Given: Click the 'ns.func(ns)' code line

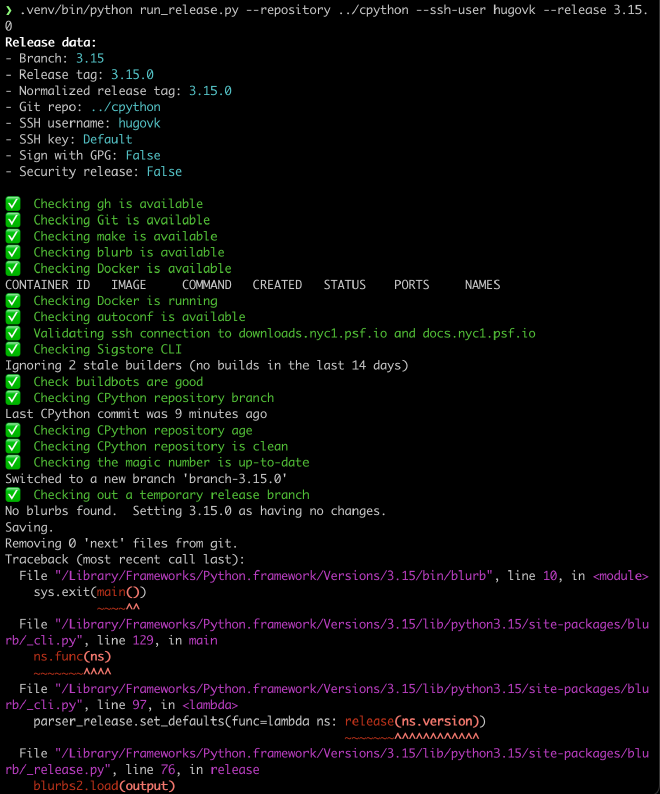Looking at the screenshot, I should 72,657.
